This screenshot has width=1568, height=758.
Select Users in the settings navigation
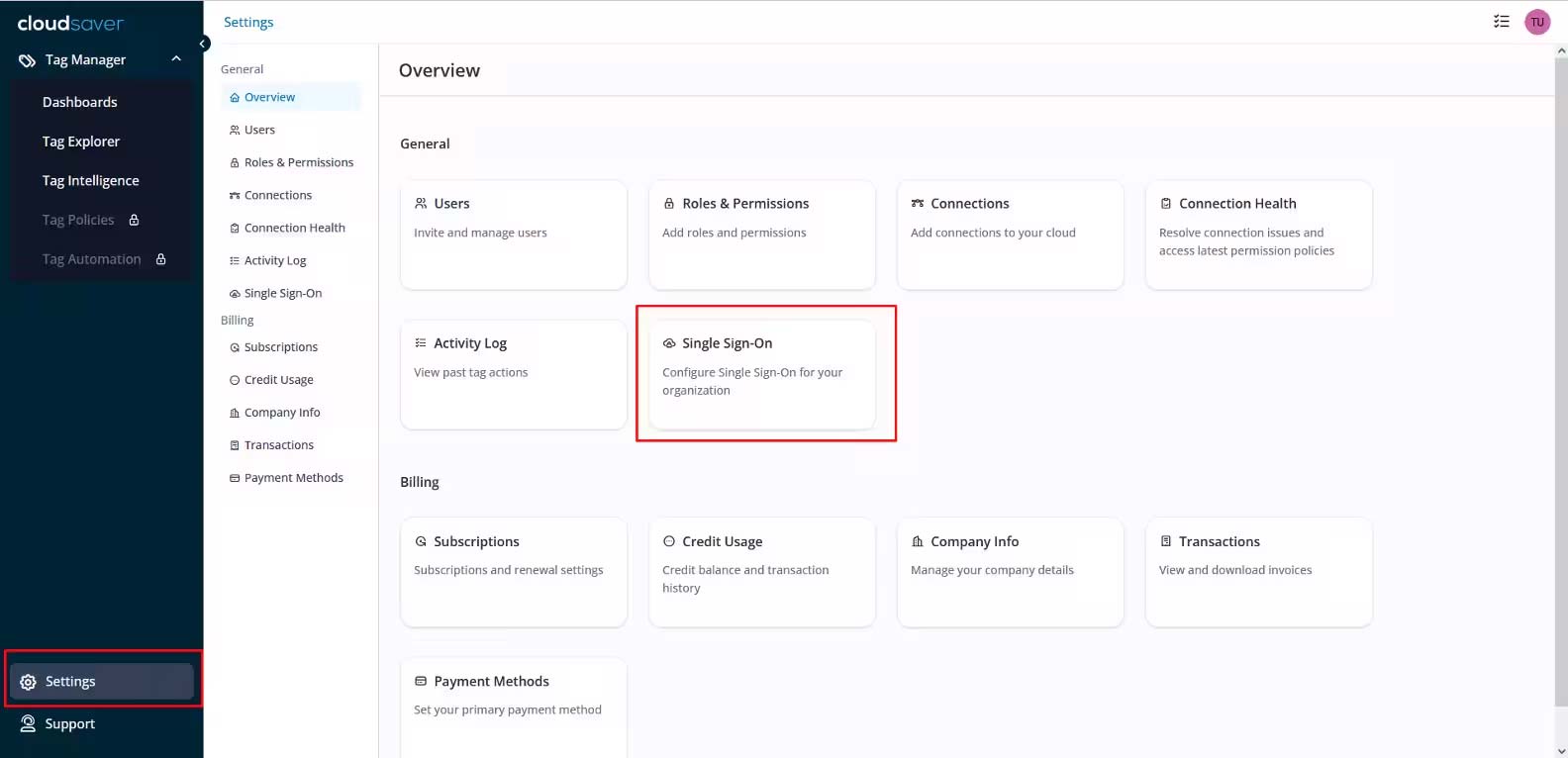(259, 130)
